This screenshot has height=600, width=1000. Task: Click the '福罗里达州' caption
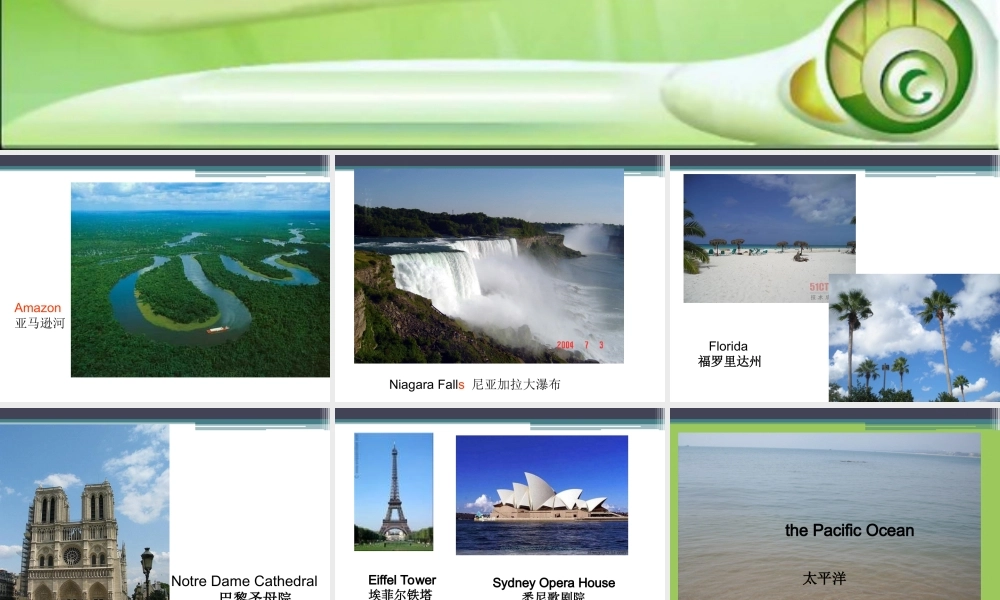(730, 362)
